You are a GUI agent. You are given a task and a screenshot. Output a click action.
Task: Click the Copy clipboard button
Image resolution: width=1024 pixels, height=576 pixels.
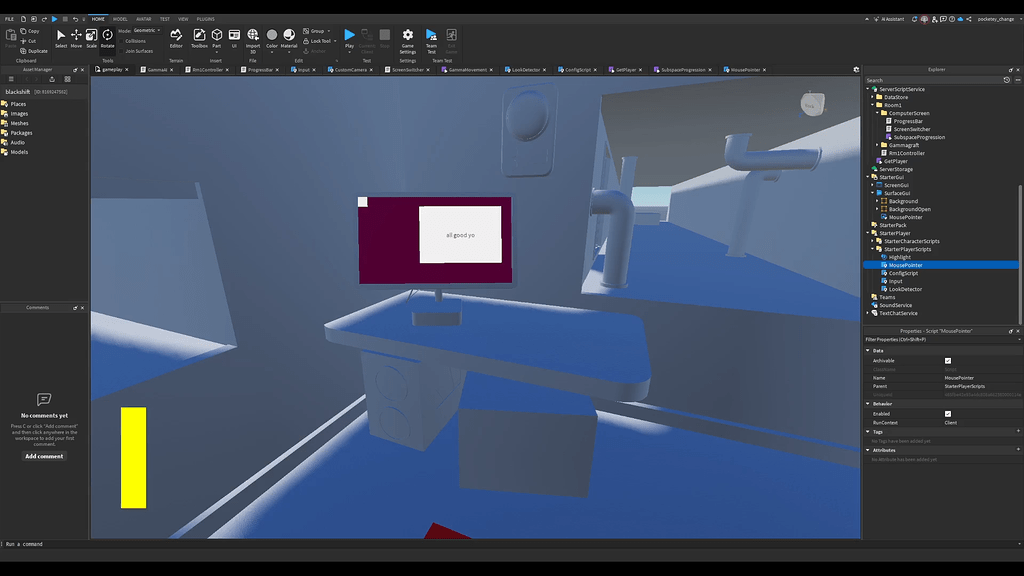[x=30, y=31]
